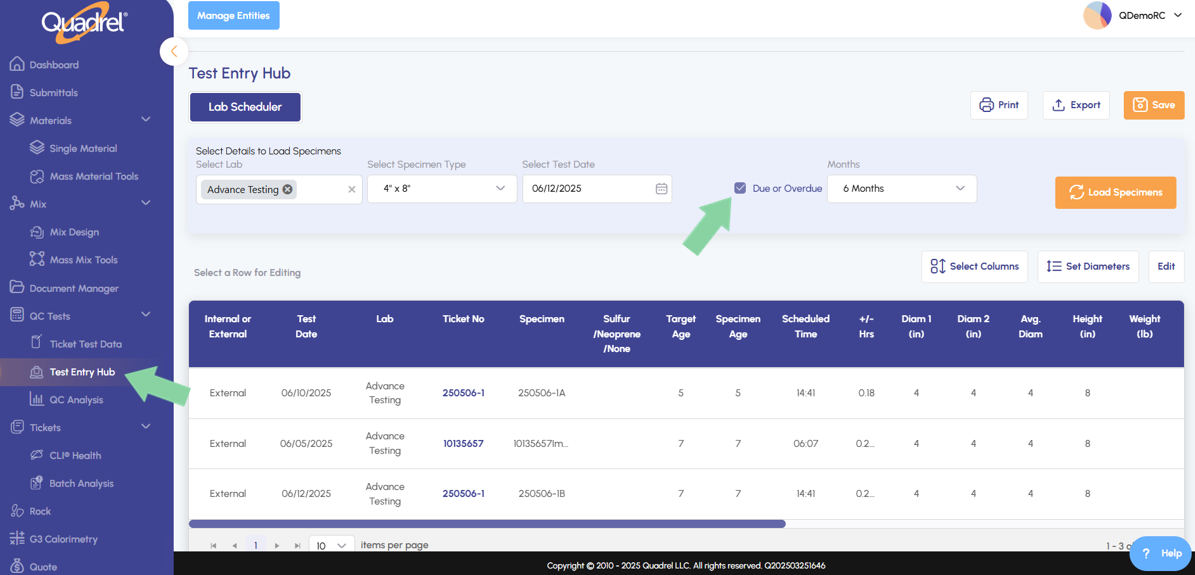Click the Print button icon
This screenshot has height=575, width=1195.
click(x=986, y=105)
